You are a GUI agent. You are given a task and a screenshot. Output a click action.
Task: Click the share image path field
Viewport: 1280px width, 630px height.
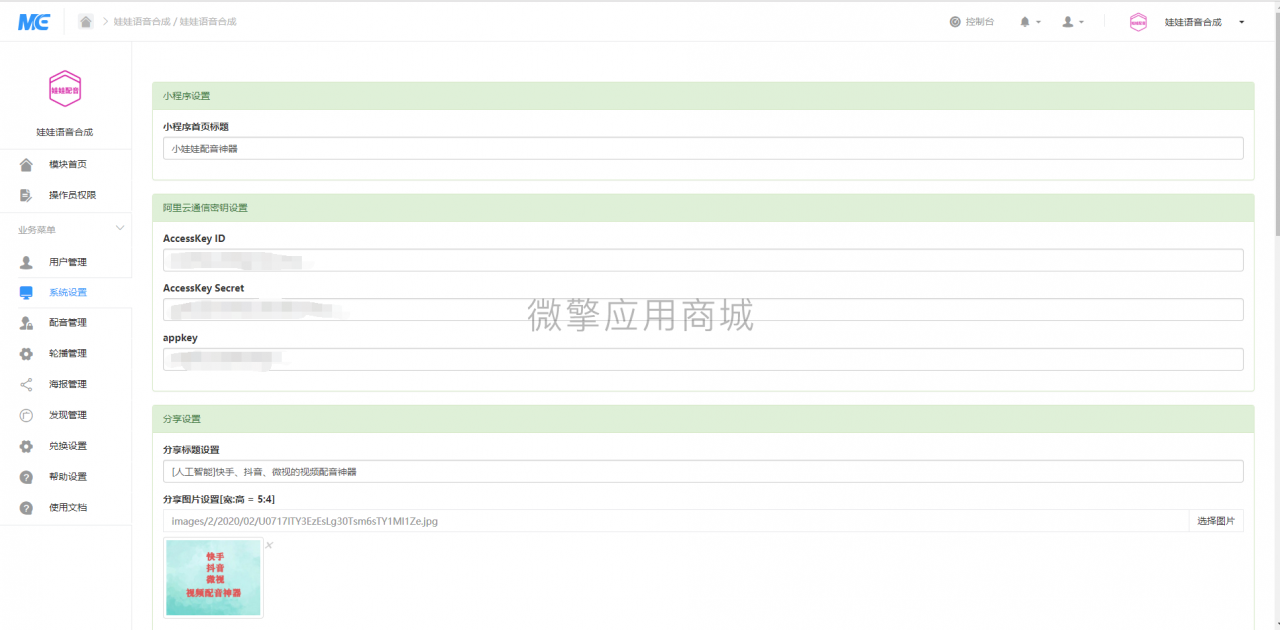(x=676, y=521)
